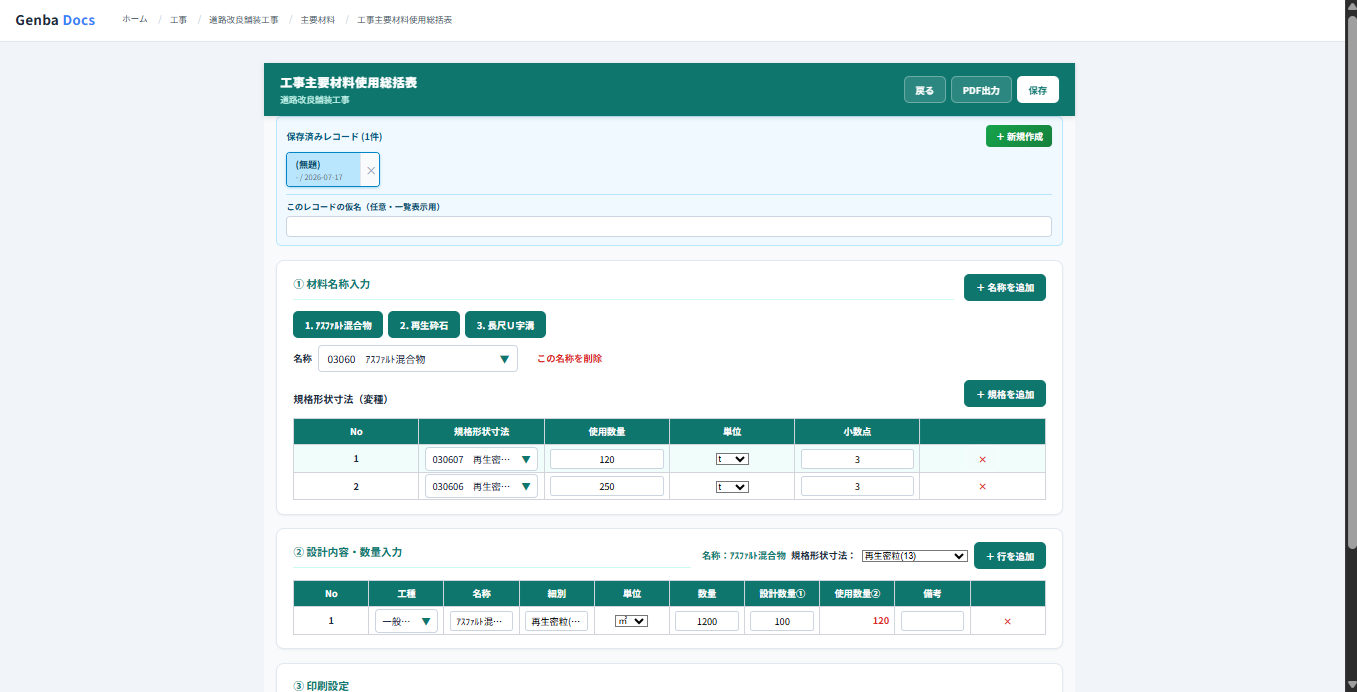The width and height of the screenshot is (1357, 692).
Task: Click the ＋ 新規作成 button
Action: tap(1019, 136)
